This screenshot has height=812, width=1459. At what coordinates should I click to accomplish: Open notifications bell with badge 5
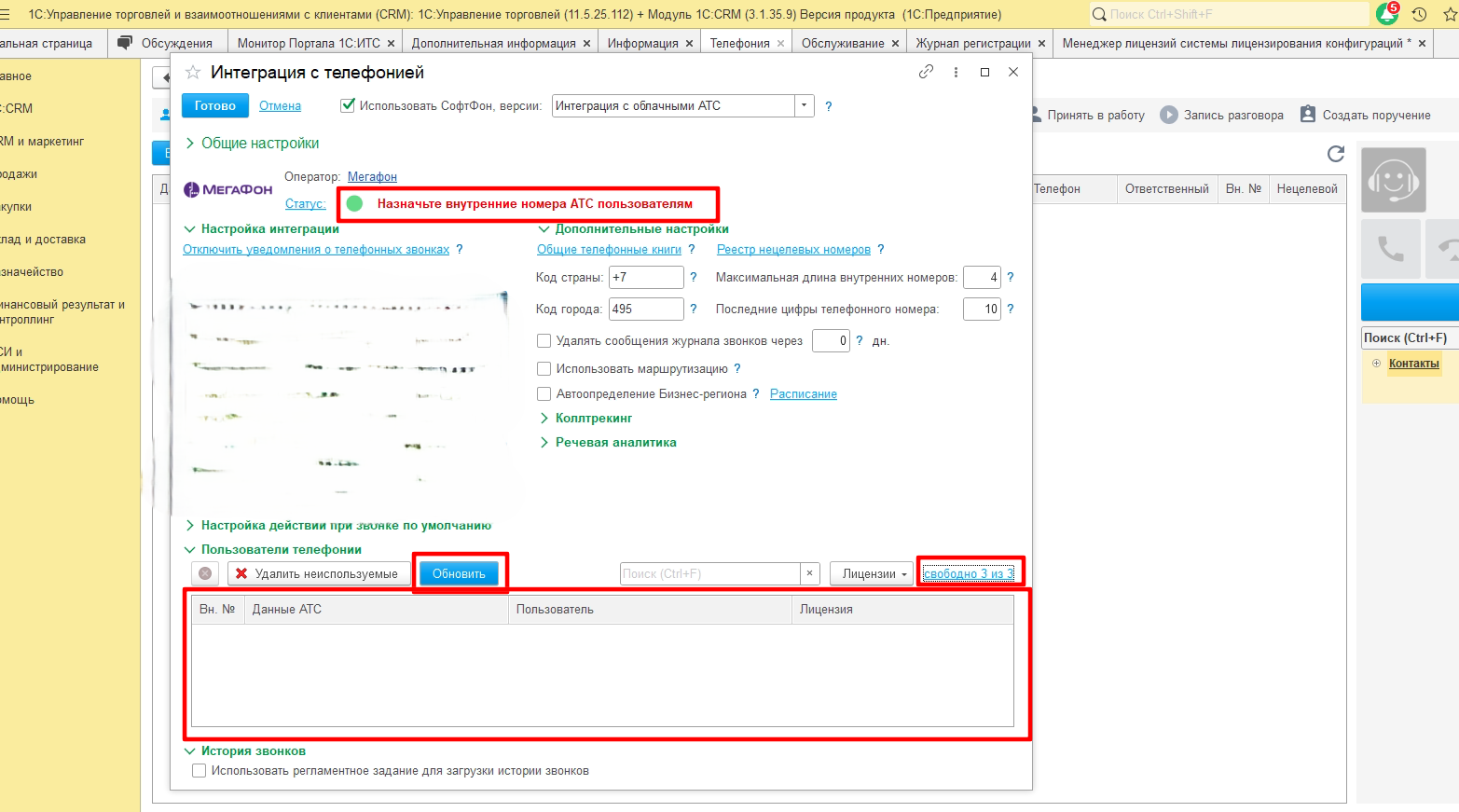(1387, 14)
